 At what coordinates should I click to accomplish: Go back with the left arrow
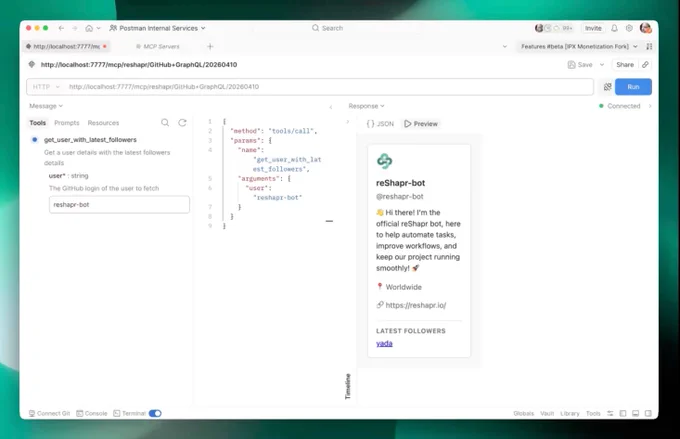click(x=61, y=28)
